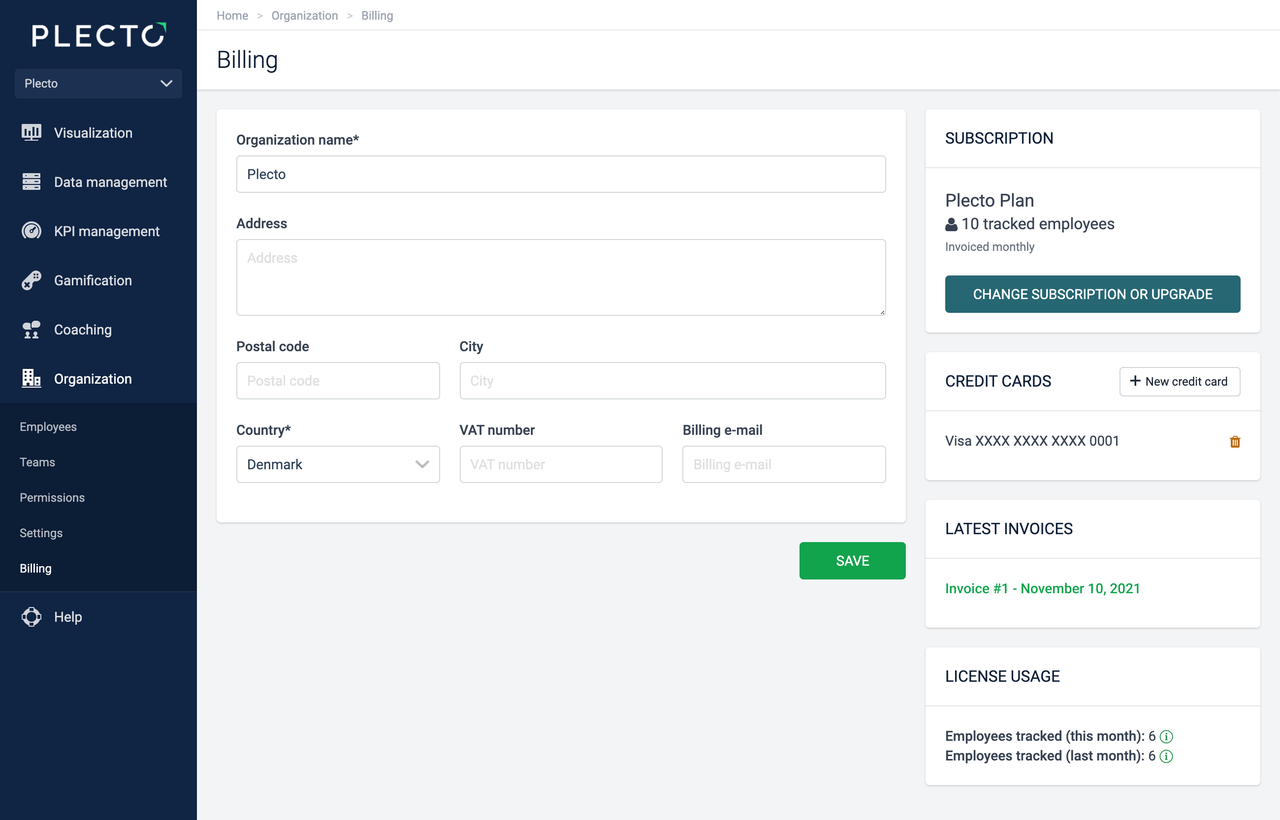Click the Data management server icon

31,182
